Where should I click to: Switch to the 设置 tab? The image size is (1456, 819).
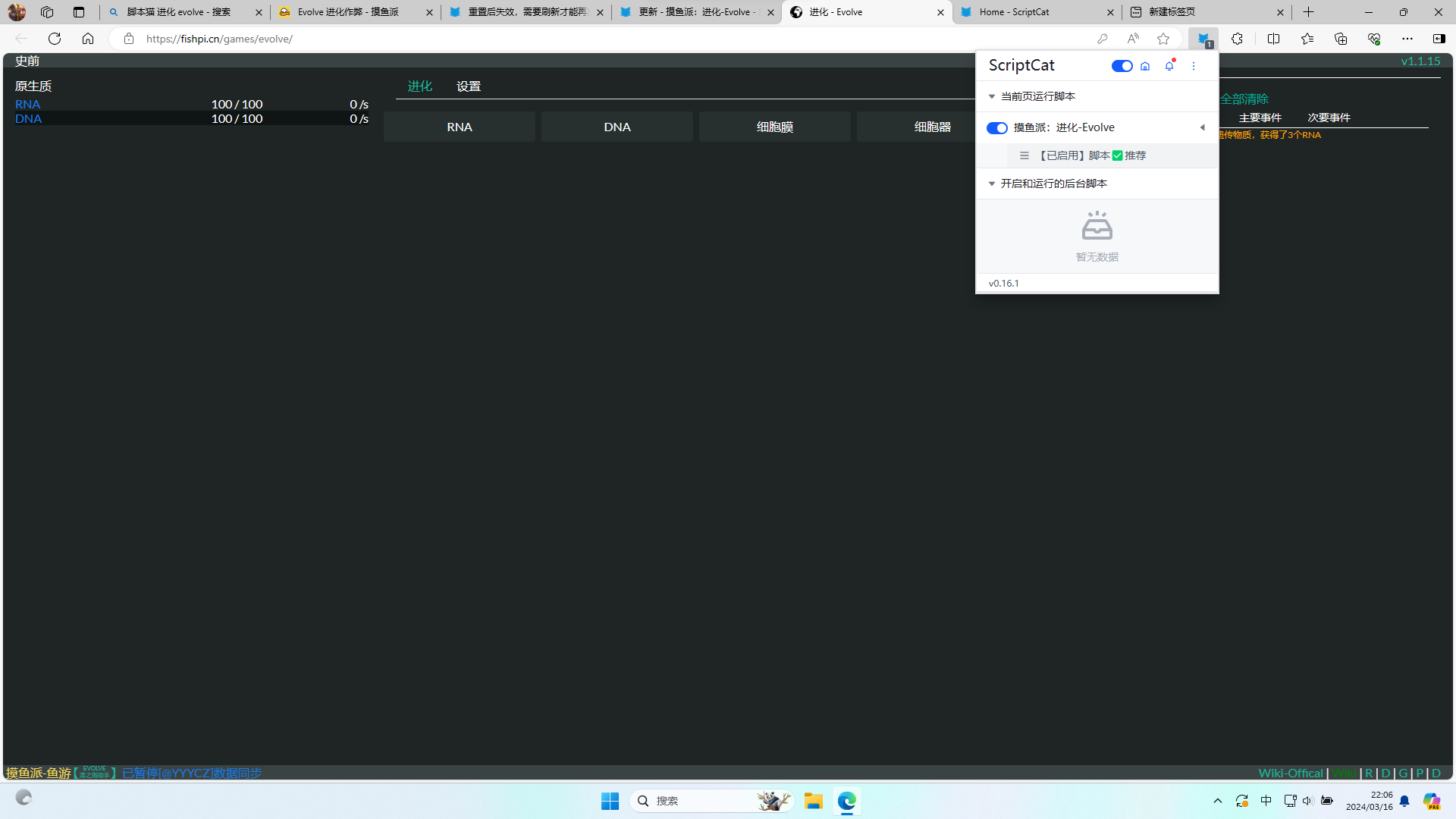[469, 86]
